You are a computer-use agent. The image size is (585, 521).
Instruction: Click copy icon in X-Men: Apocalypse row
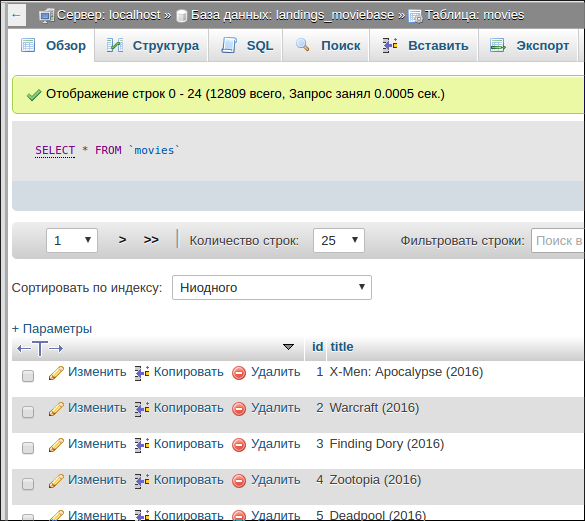[x=142, y=373]
